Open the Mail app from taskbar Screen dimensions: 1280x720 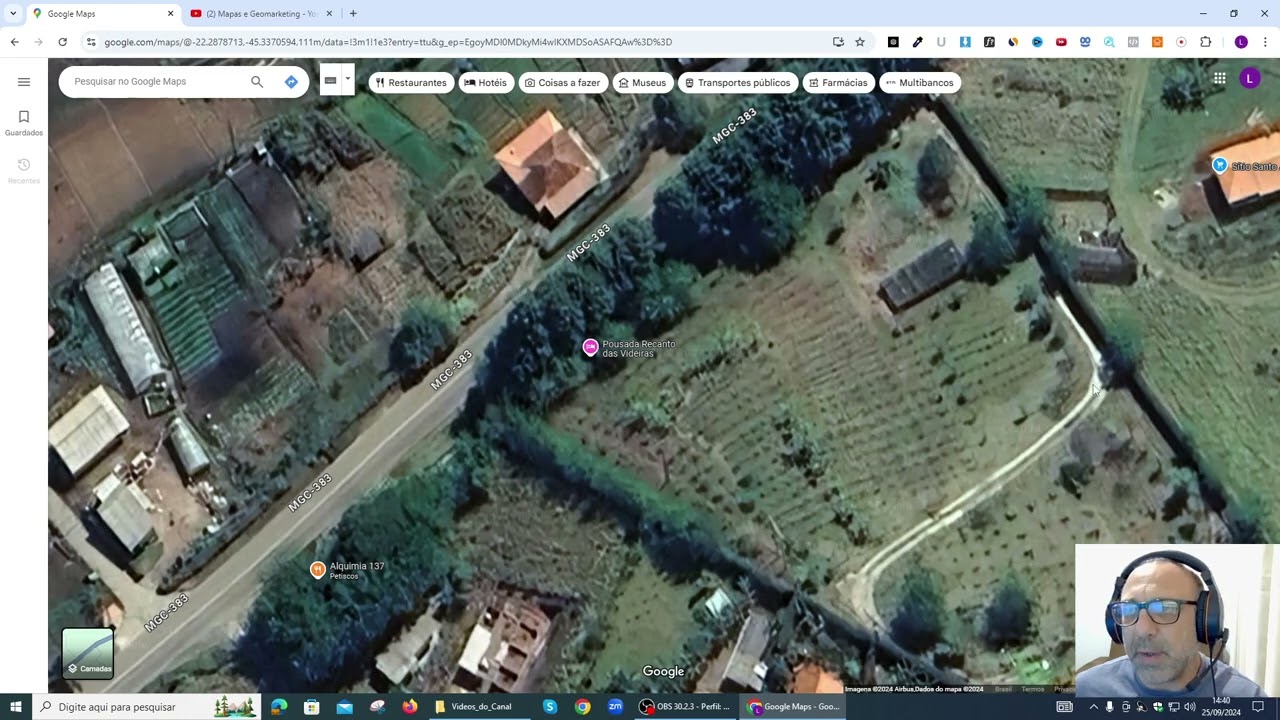pos(344,707)
